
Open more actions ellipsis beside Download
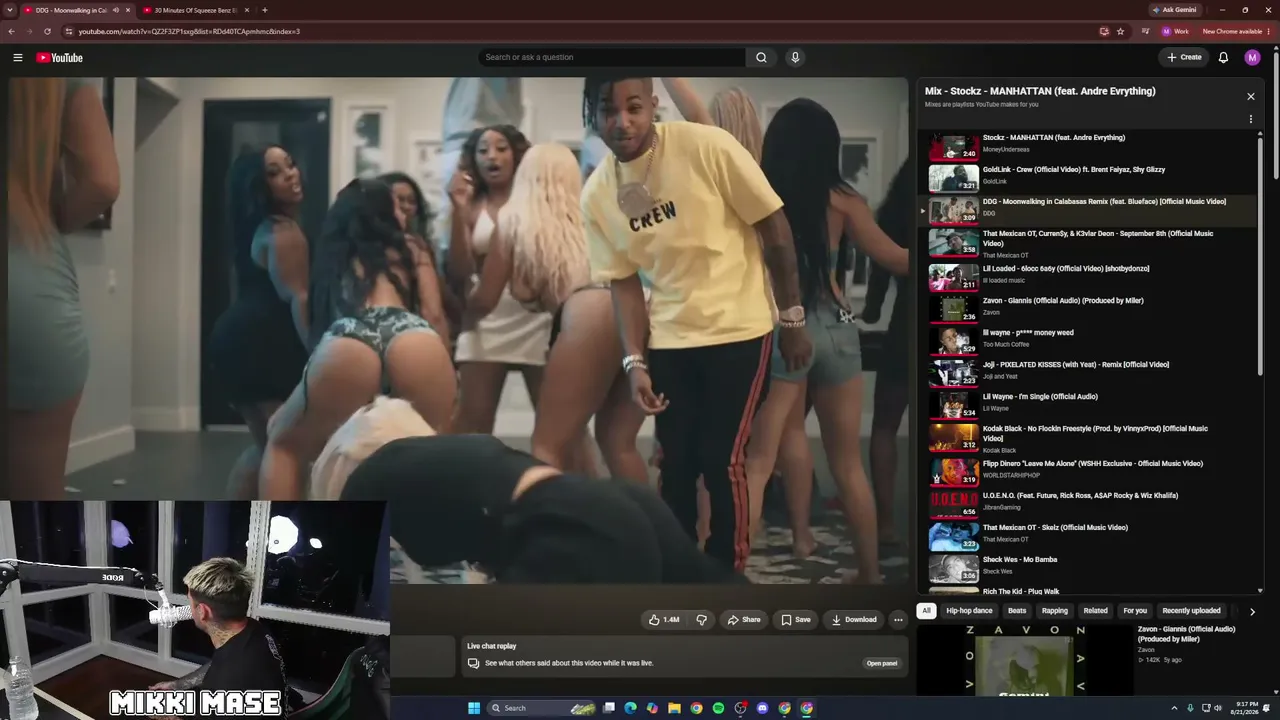pyautogui.click(x=898, y=620)
